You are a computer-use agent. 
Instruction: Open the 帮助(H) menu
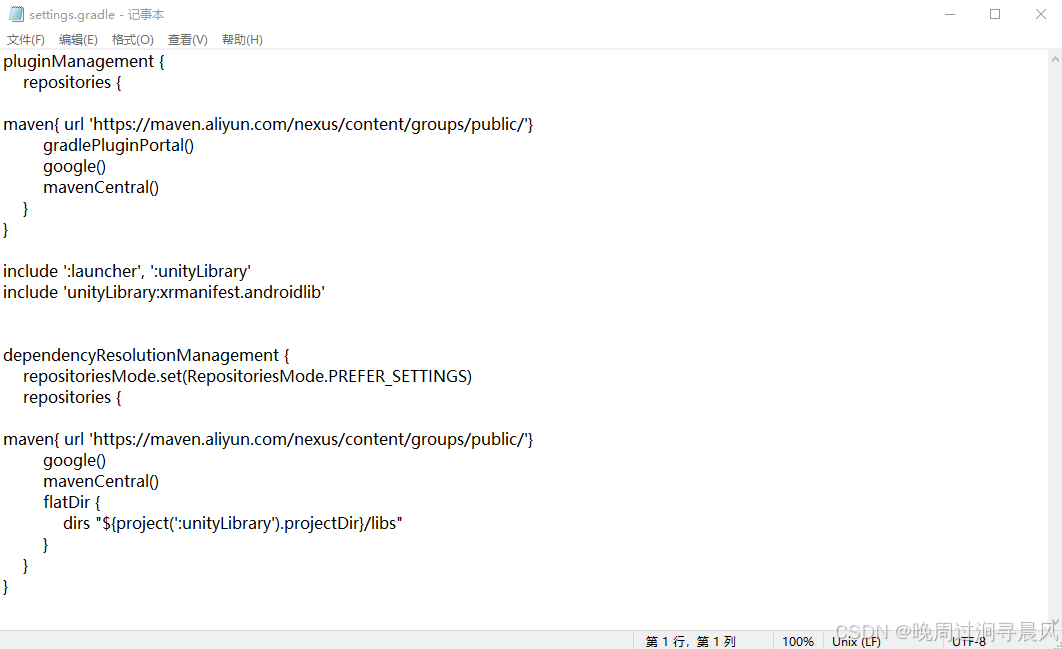point(241,39)
